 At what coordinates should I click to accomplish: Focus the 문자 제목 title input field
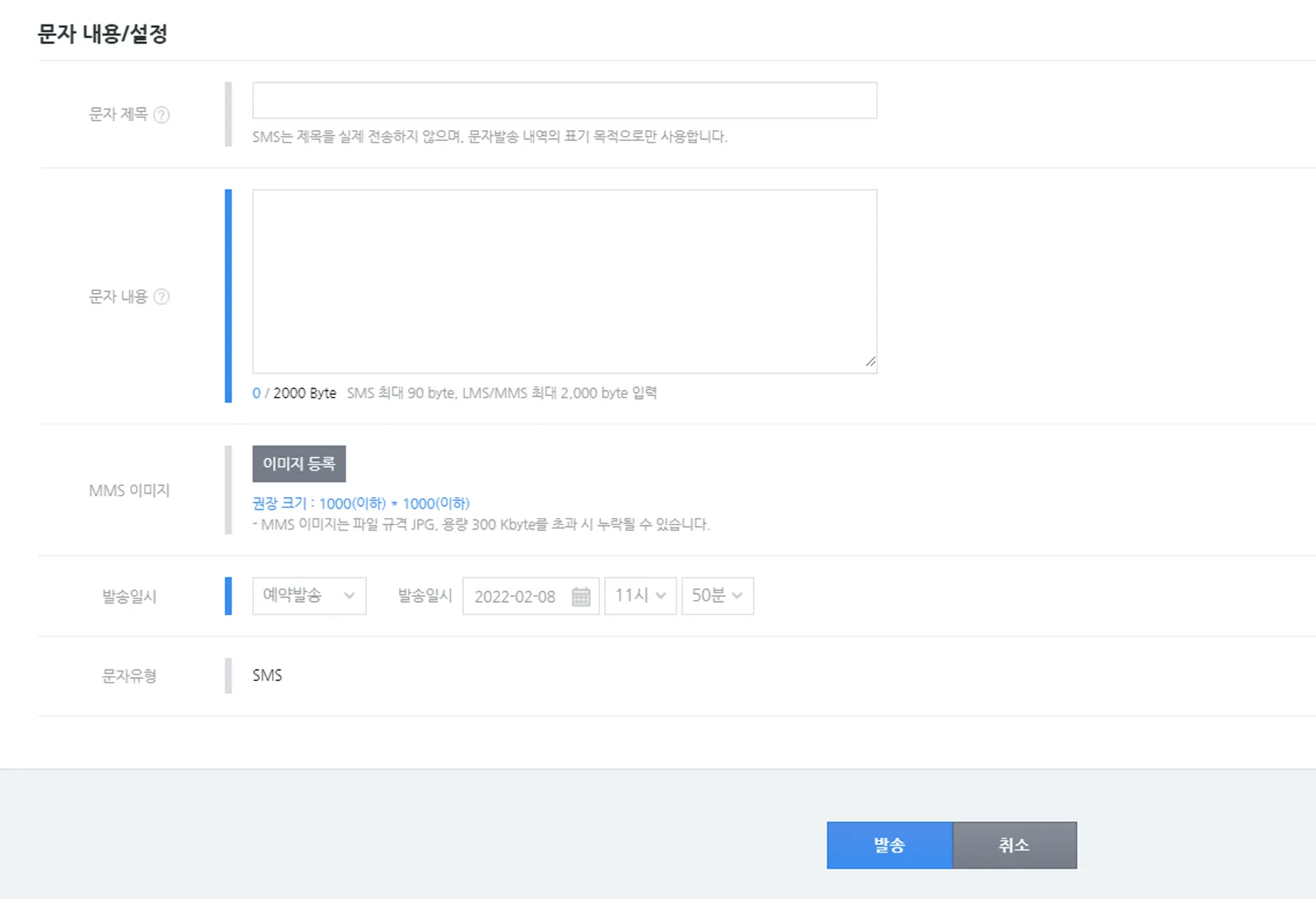pyautogui.click(x=565, y=100)
